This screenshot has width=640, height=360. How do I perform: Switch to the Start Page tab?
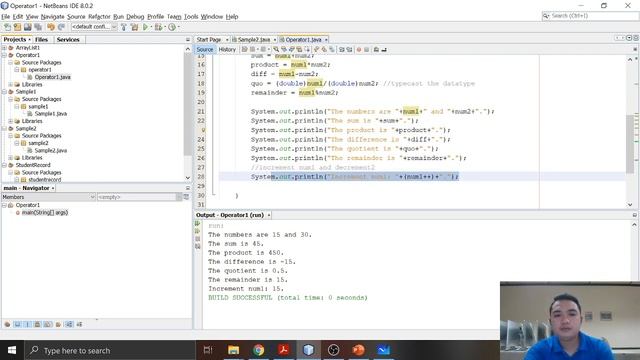pyautogui.click(x=209, y=40)
